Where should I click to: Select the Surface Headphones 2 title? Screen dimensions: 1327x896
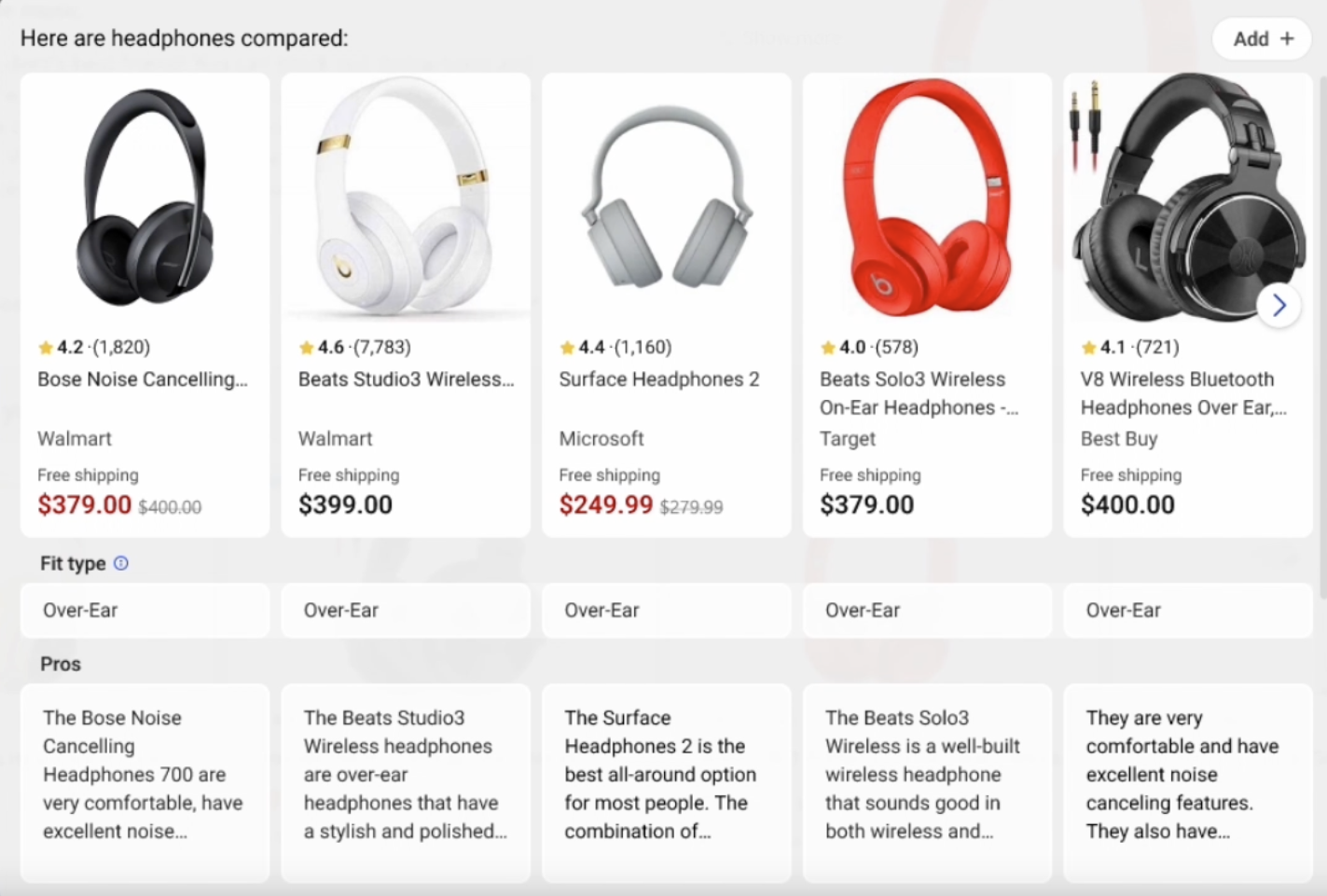659,379
